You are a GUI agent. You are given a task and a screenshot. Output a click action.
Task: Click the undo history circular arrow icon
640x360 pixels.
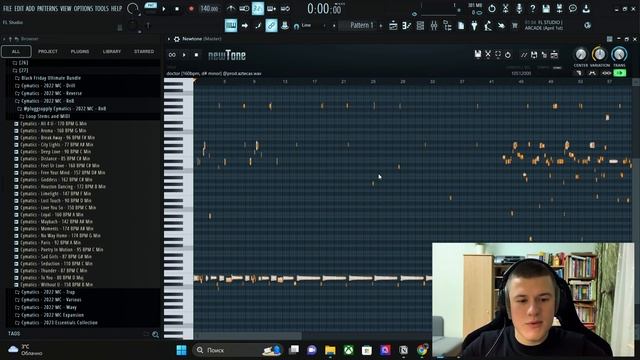tap(492, 9)
